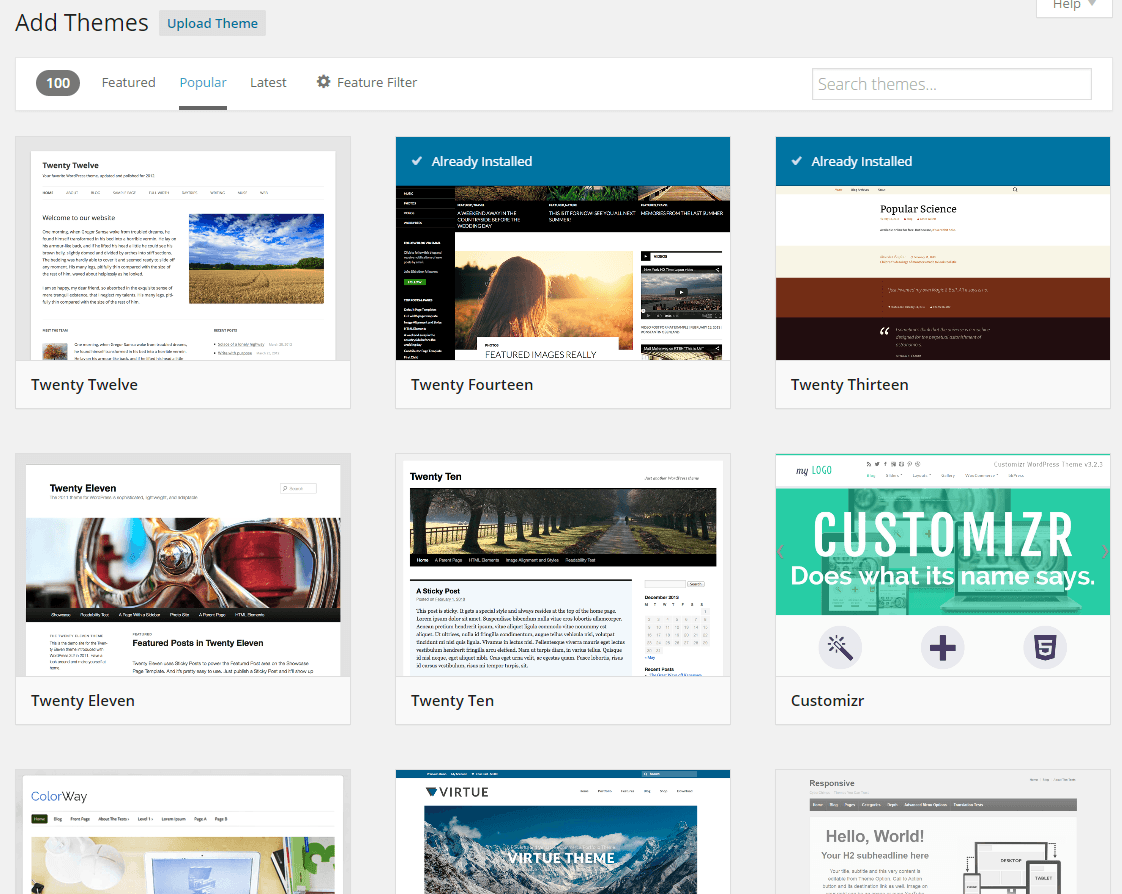Switch to the Popular tab
The height and width of the screenshot is (894, 1122).
tap(203, 82)
